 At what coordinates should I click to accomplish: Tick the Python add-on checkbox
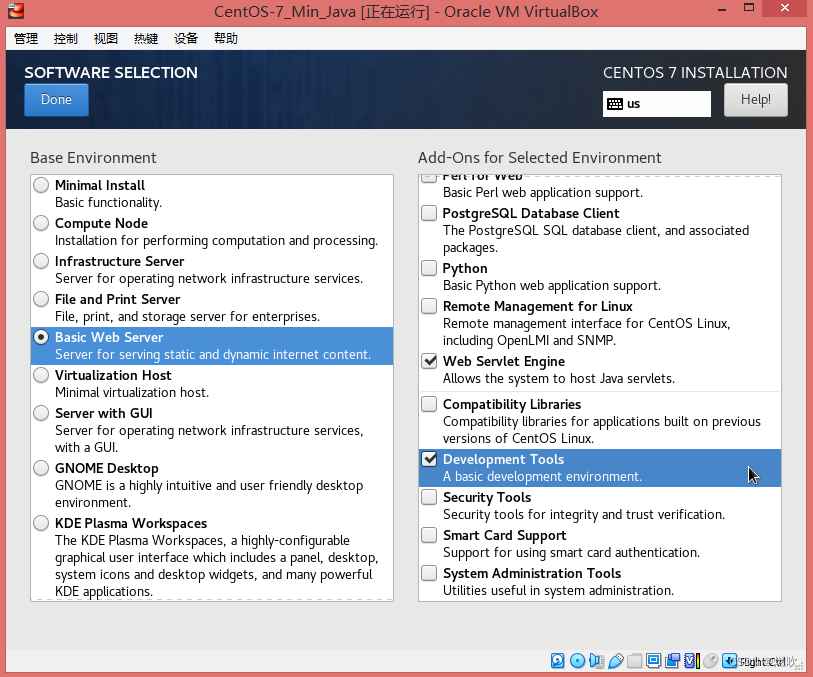[x=429, y=268]
